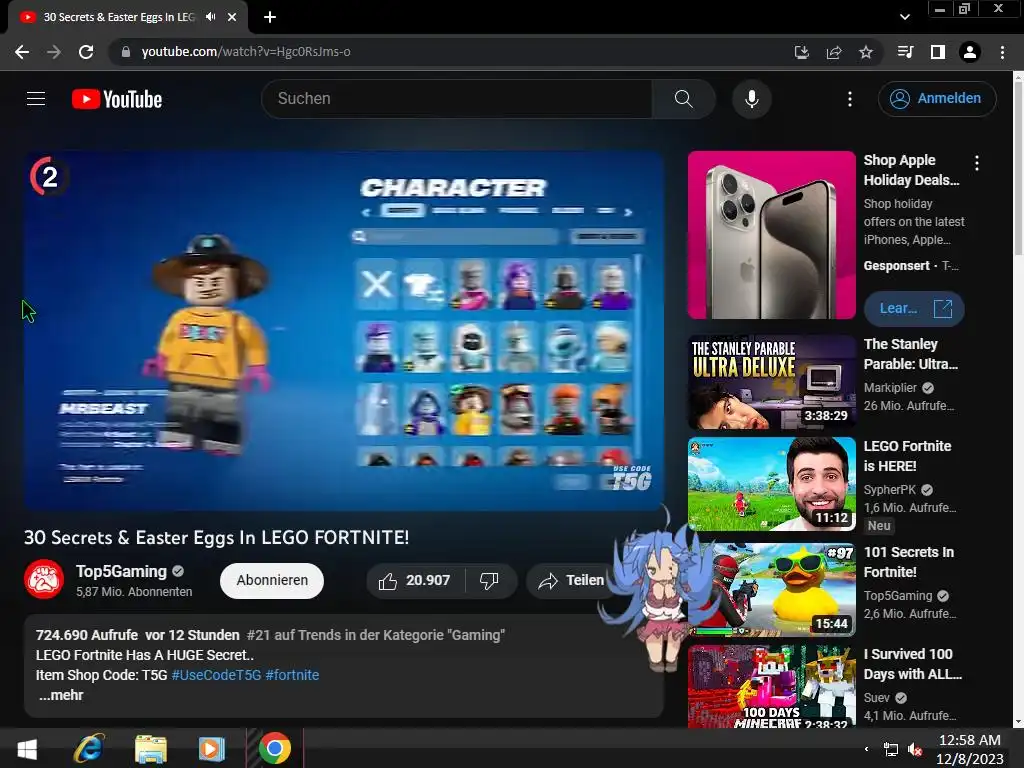Open The Stanley Parable video title
1024x768 pixels.
point(911,354)
